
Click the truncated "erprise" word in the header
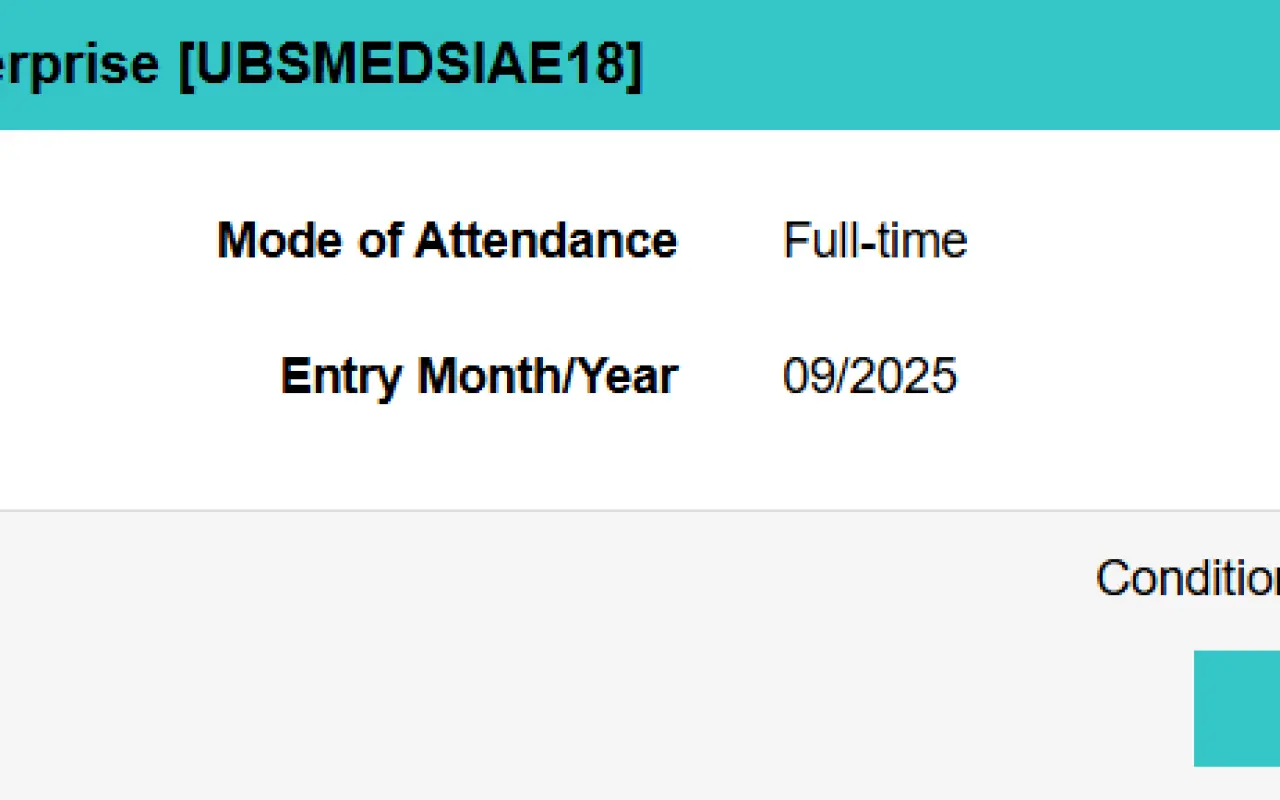click(80, 67)
